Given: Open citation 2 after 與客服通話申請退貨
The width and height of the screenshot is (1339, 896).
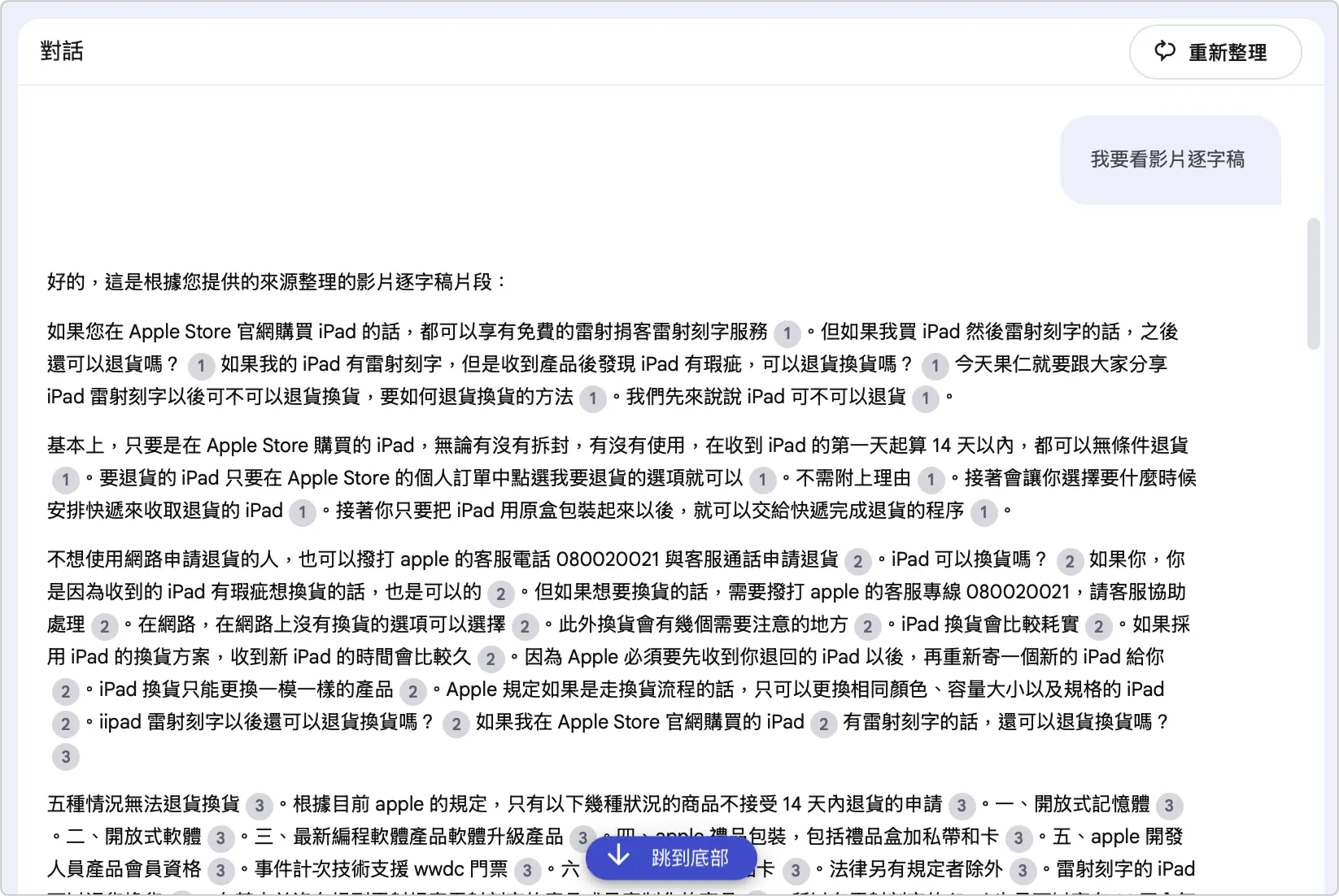Looking at the screenshot, I should [857, 560].
